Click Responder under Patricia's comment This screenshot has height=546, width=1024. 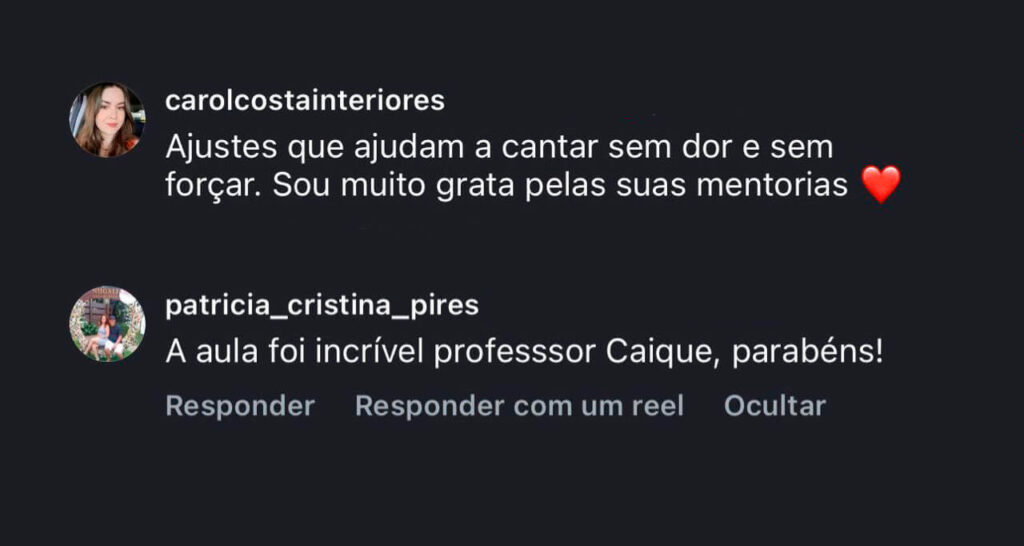240,406
